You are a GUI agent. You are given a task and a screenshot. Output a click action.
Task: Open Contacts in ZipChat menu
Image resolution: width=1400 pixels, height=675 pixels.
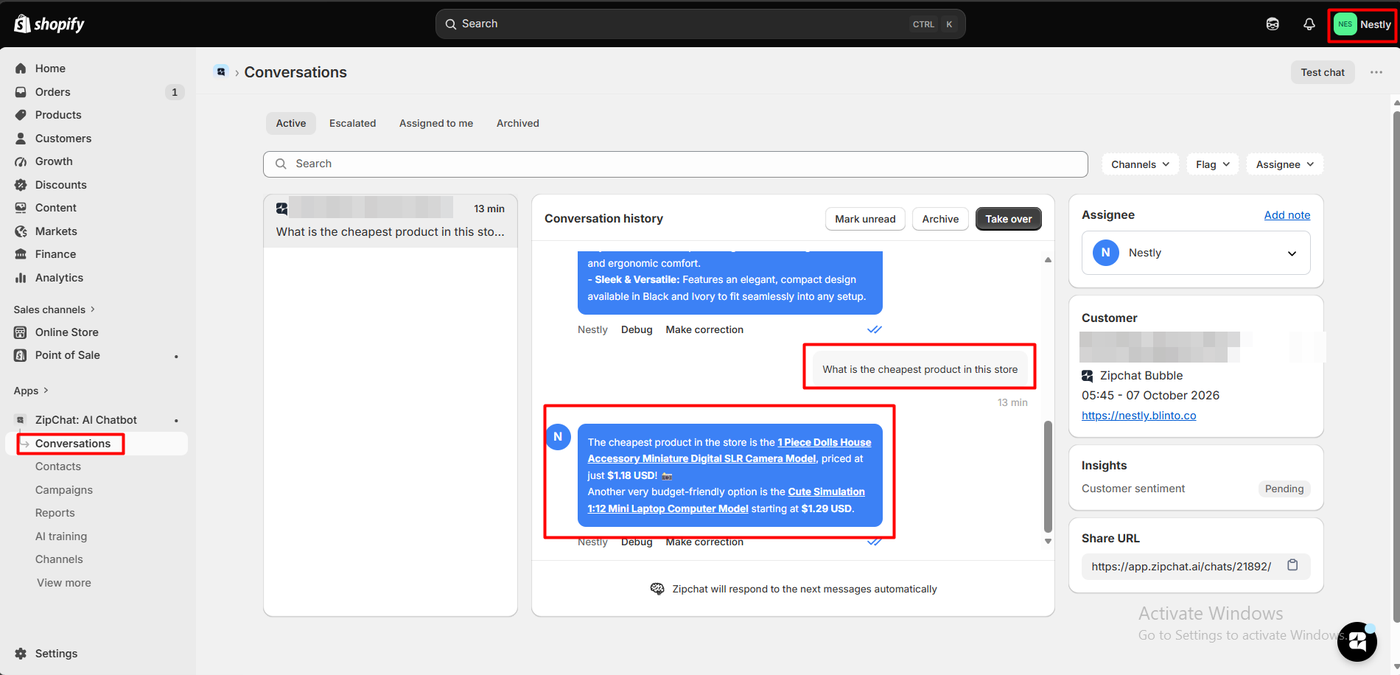[58, 467]
